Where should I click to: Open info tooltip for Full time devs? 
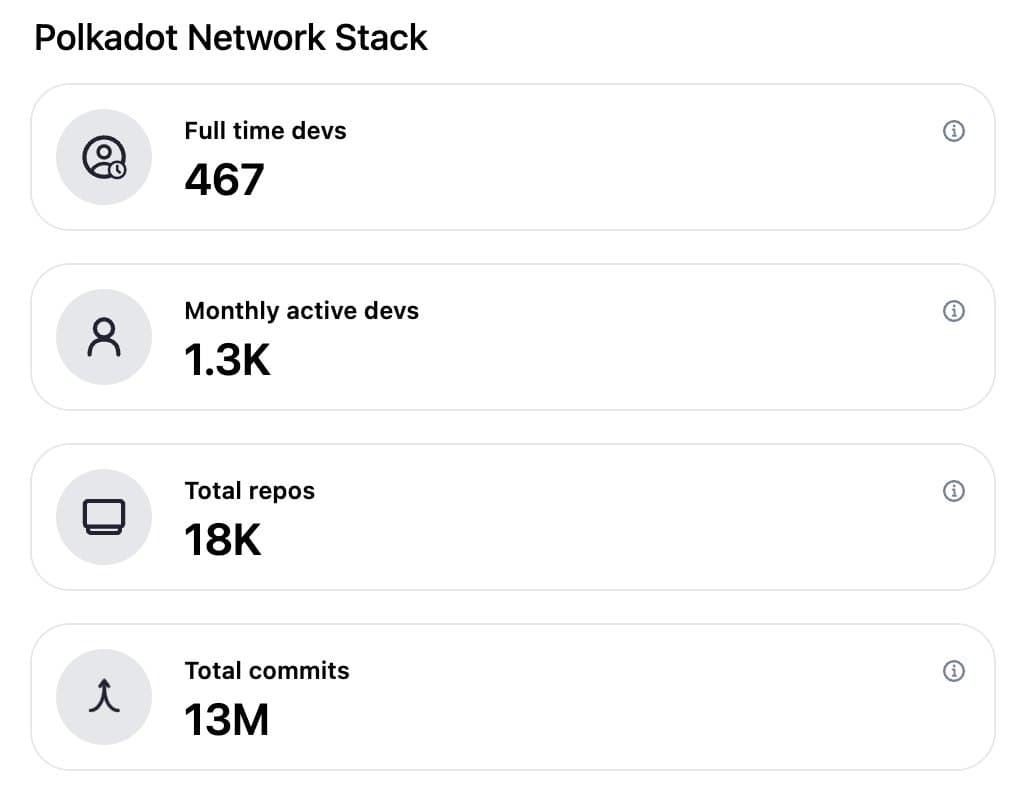tap(954, 131)
